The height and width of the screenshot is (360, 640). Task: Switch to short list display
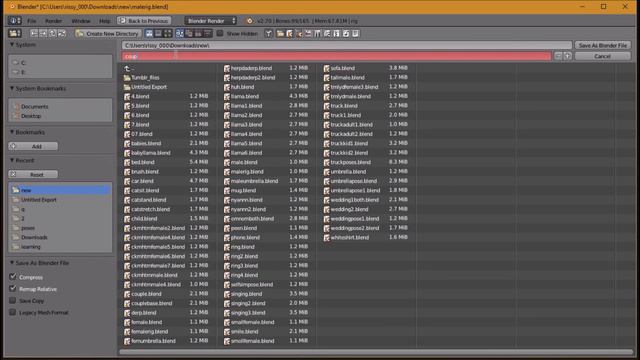(x=149, y=33)
